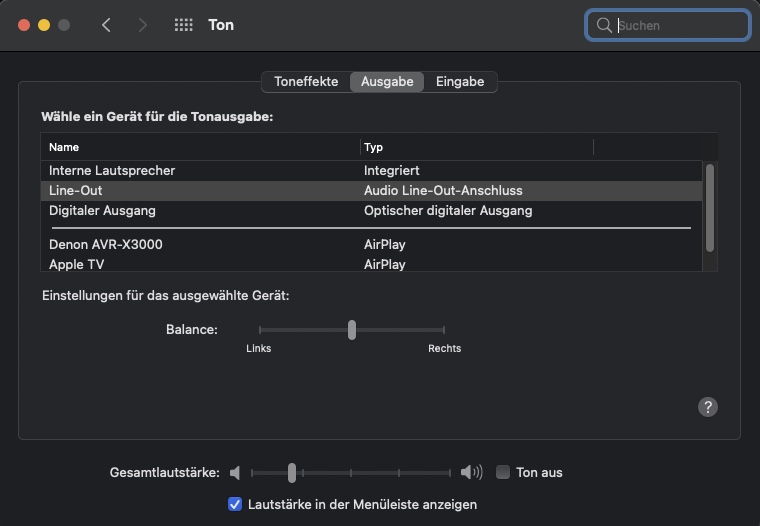
Task: Select the Ausgabe tab
Action: click(x=387, y=82)
